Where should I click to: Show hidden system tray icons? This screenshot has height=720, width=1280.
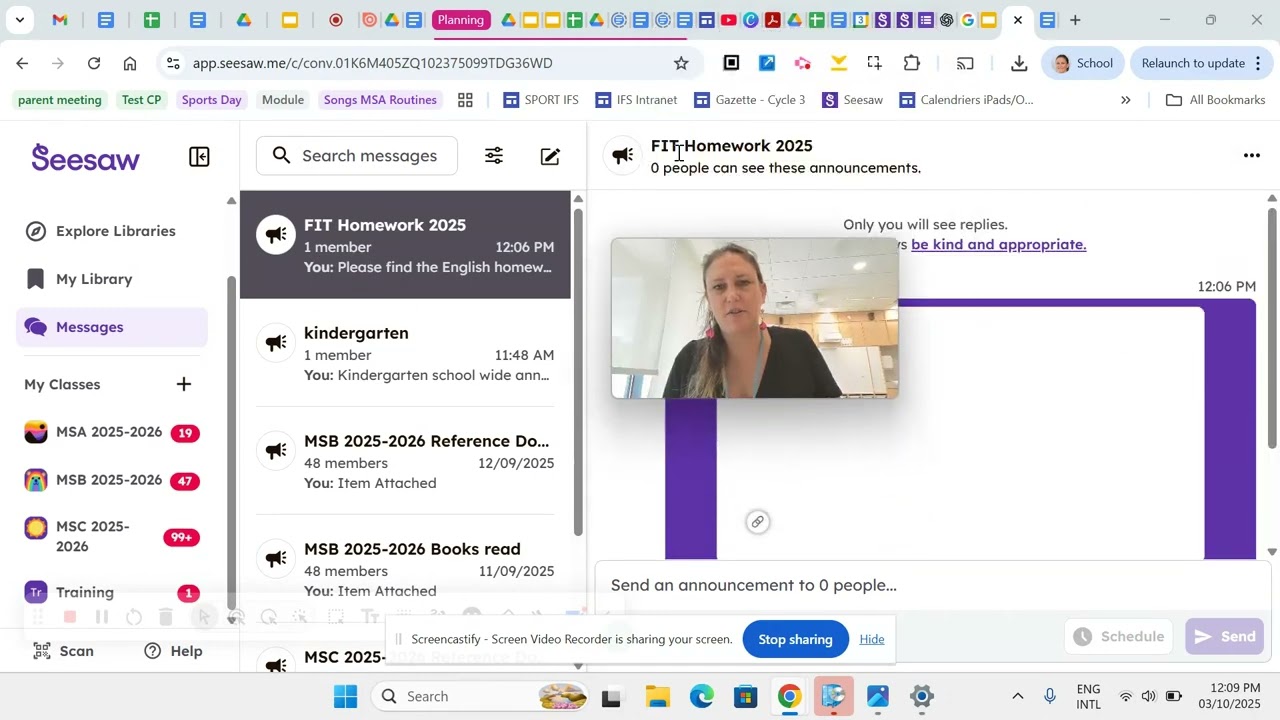point(1018,696)
